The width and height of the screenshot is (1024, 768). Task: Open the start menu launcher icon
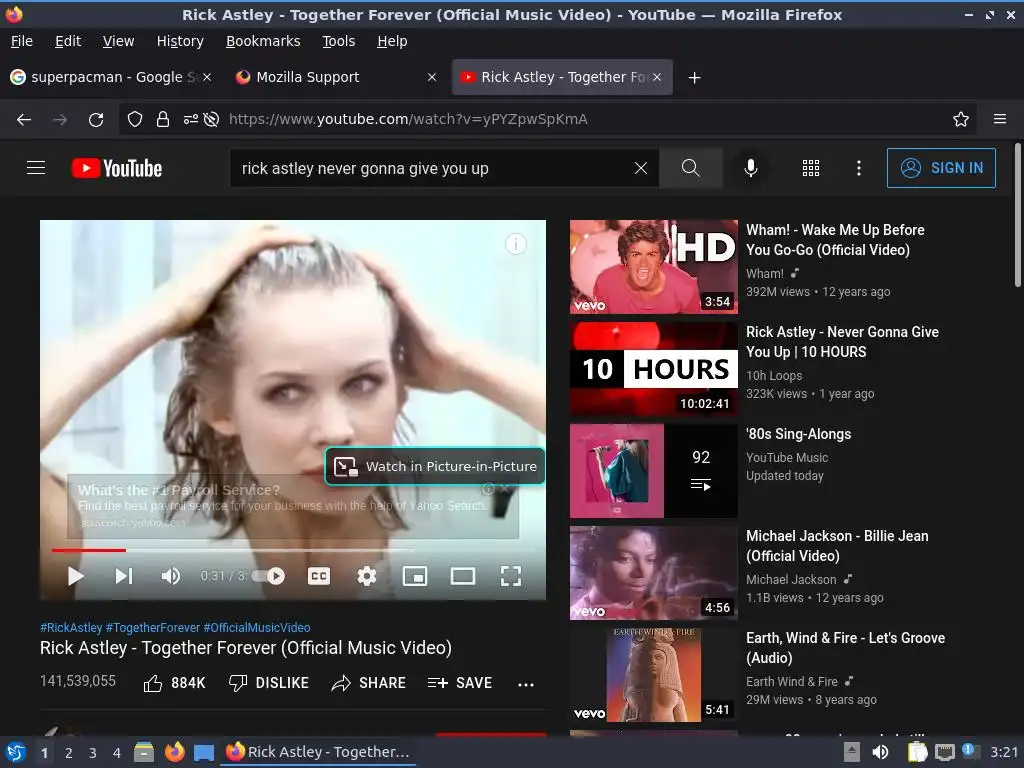pos(16,752)
